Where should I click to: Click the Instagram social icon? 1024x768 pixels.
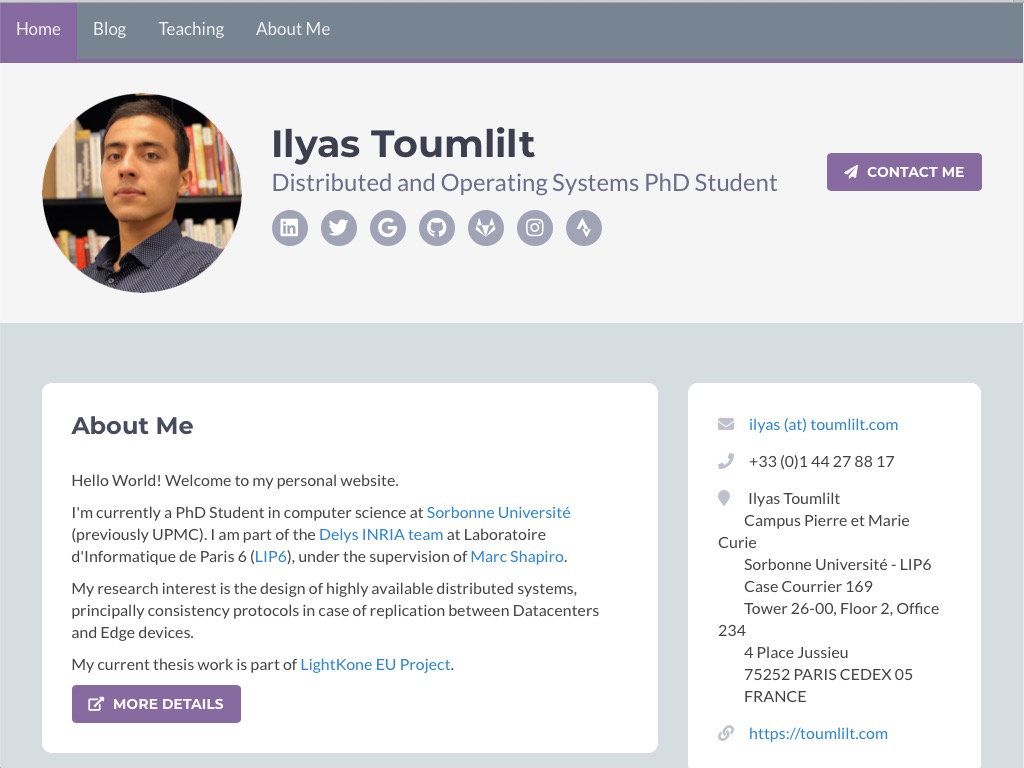(535, 228)
